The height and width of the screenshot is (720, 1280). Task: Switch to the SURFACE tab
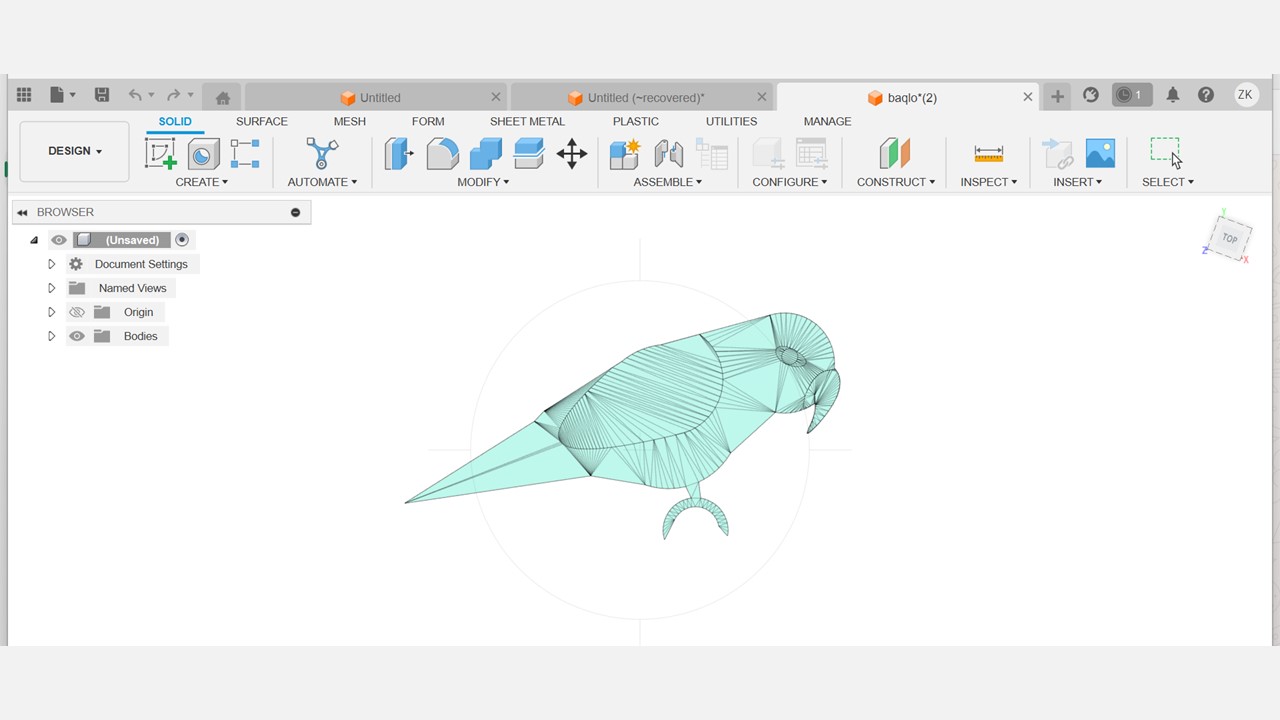[x=262, y=121]
